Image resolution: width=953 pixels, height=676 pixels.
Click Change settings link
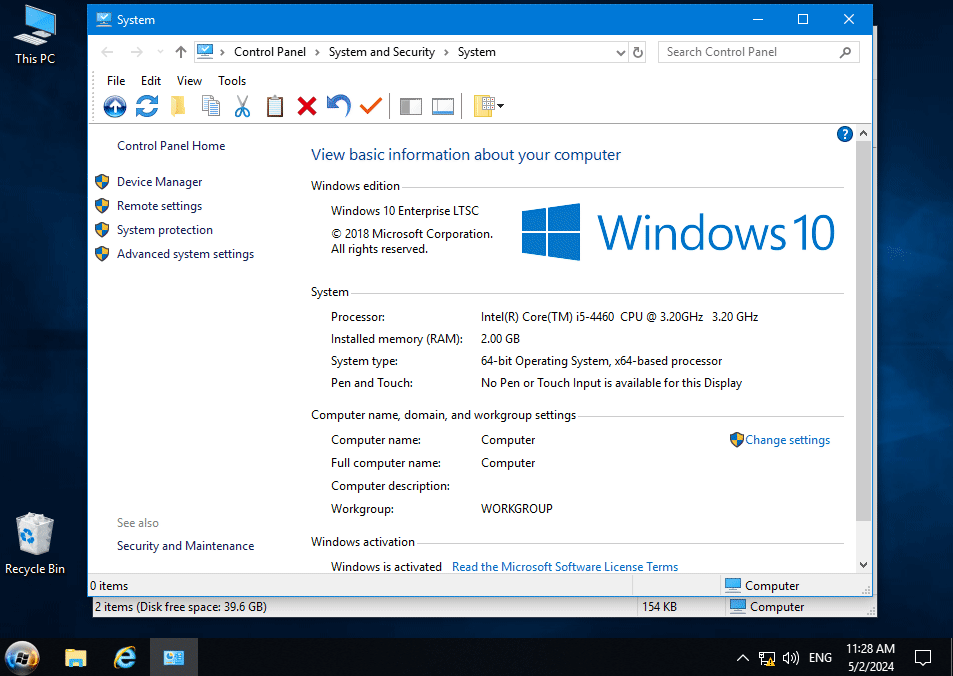pos(787,440)
